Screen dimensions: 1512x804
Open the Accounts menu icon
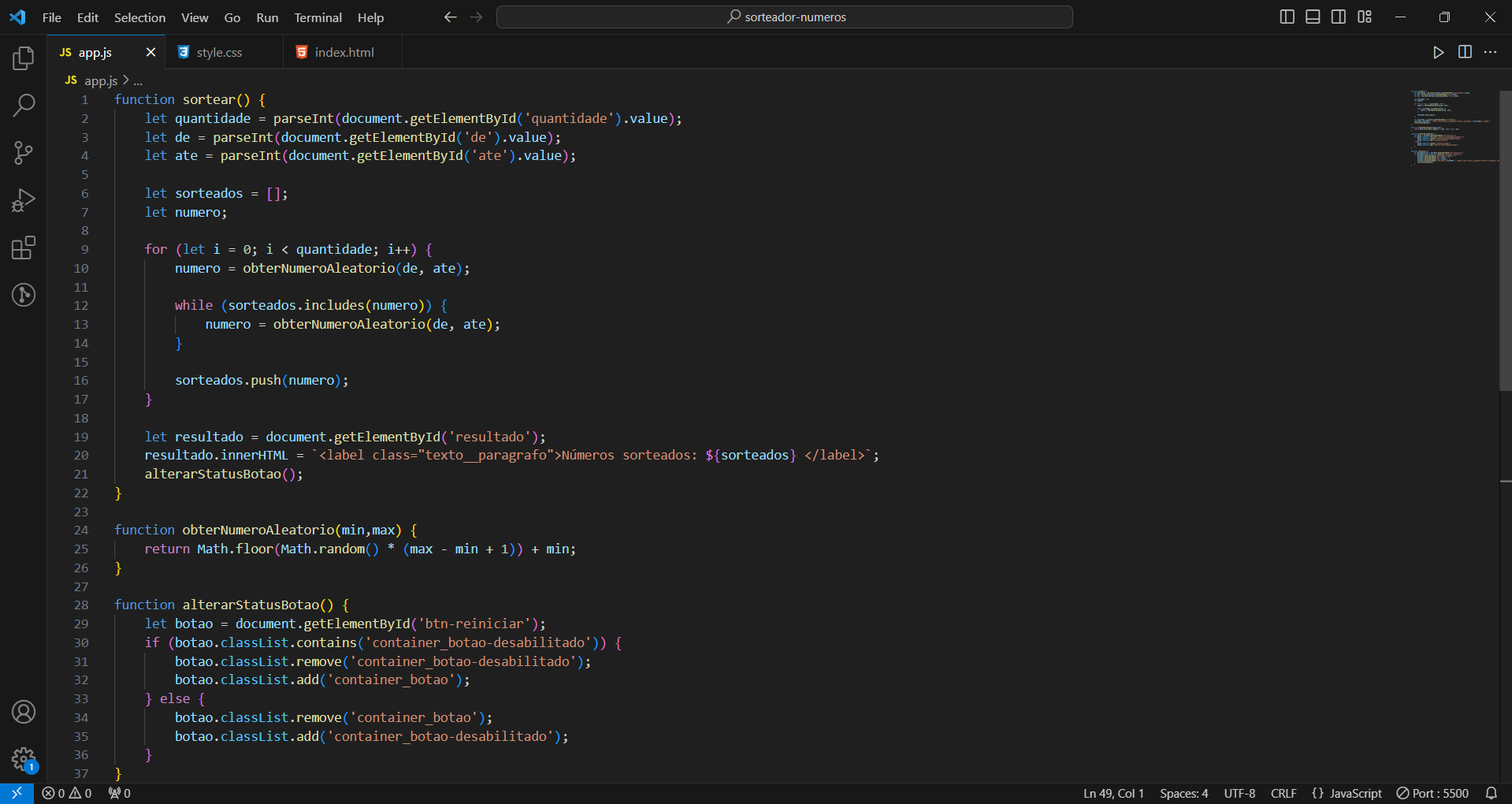[x=24, y=712]
